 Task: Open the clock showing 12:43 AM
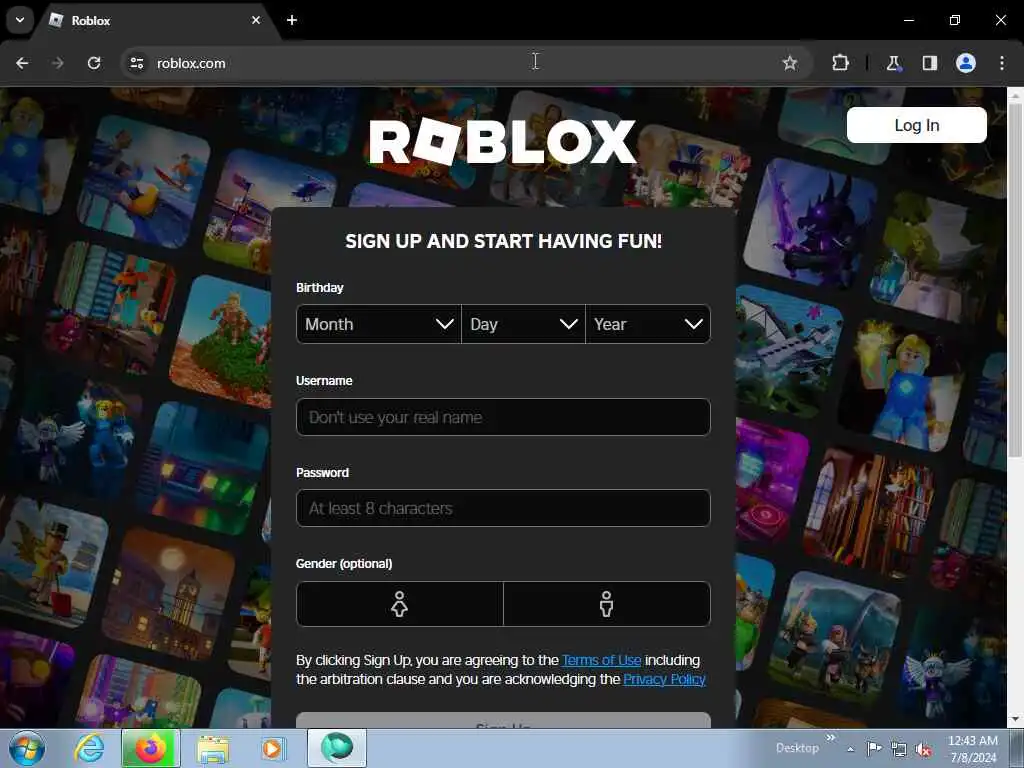point(972,749)
